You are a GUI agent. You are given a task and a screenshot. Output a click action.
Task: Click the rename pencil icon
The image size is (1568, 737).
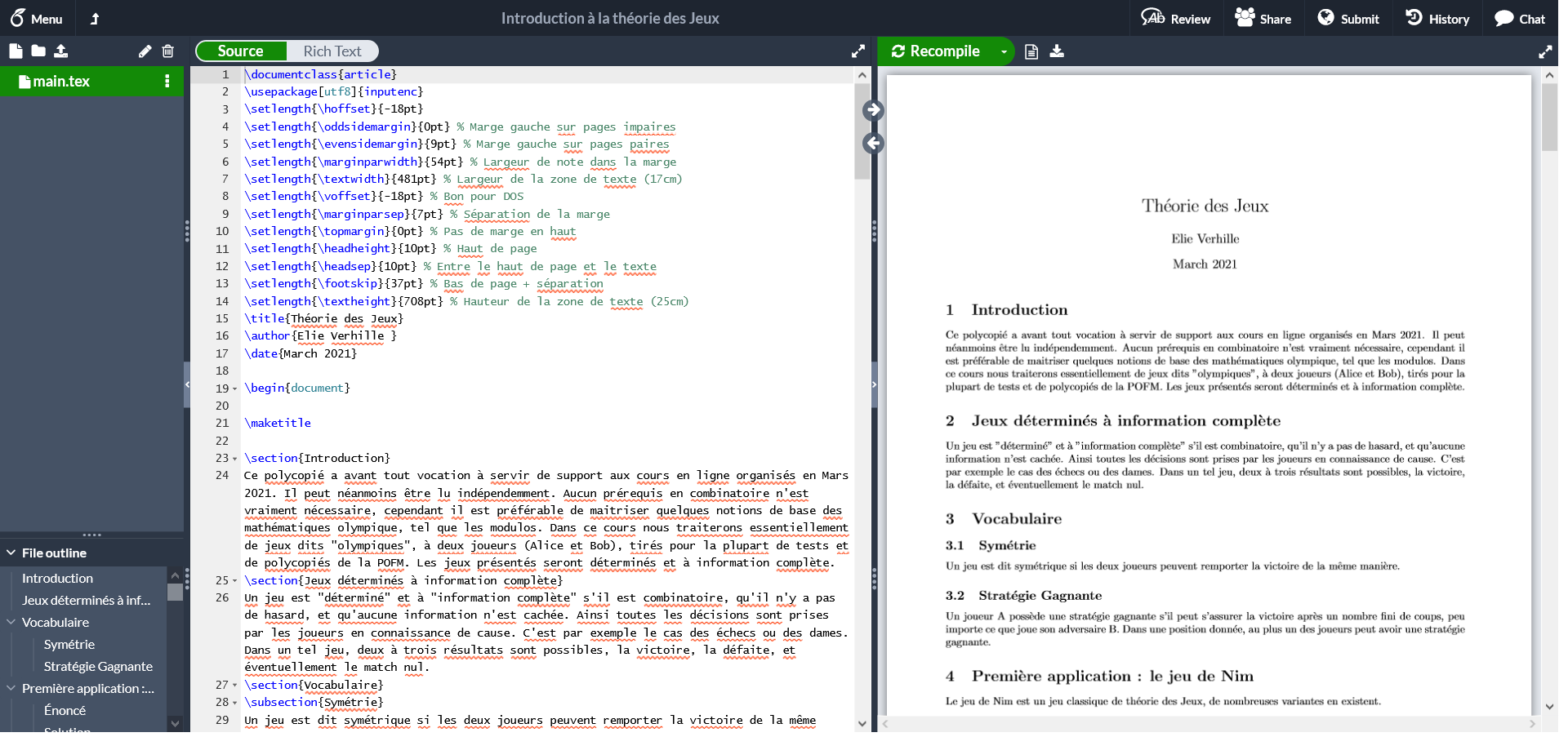[145, 51]
